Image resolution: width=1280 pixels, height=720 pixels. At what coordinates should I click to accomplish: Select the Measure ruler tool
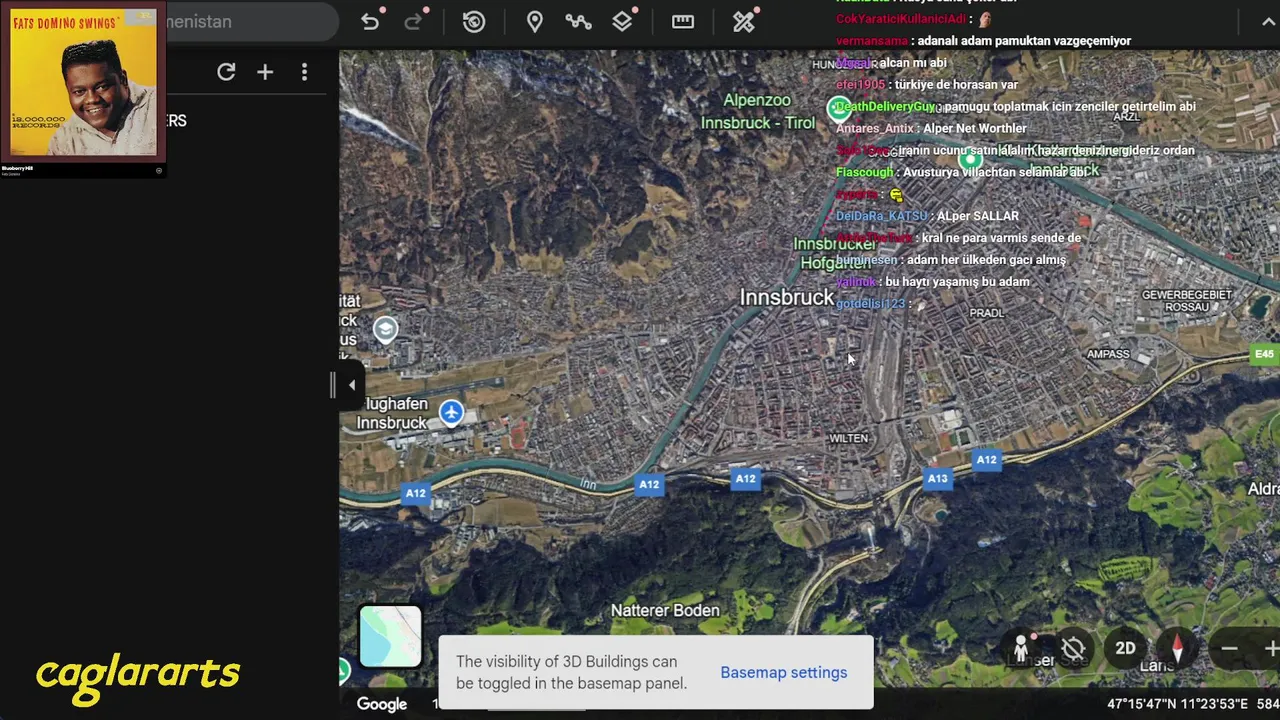pyautogui.click(x=683, y=21)
